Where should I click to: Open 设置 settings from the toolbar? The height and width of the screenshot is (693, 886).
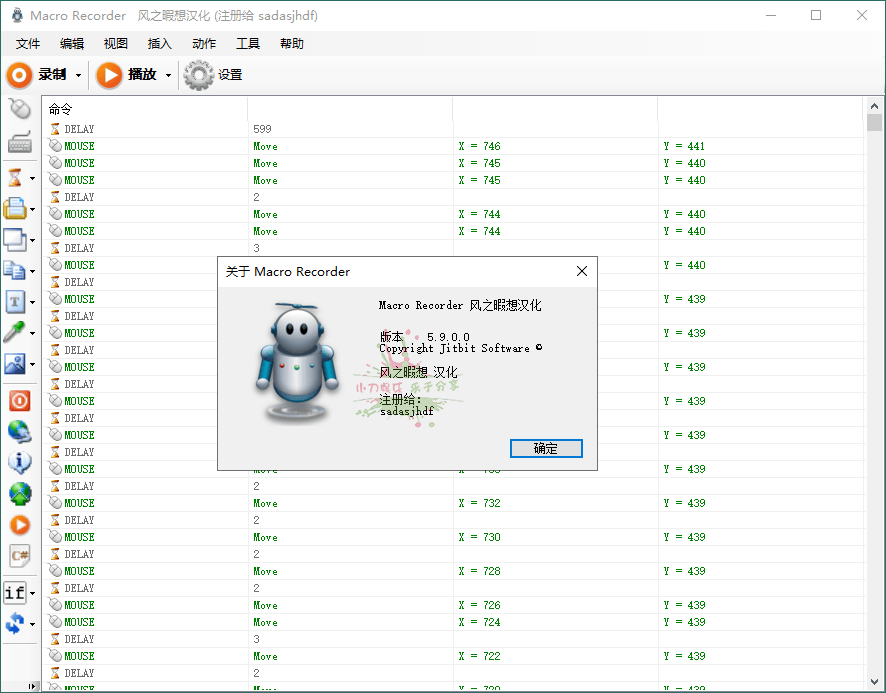coord(213,75)
